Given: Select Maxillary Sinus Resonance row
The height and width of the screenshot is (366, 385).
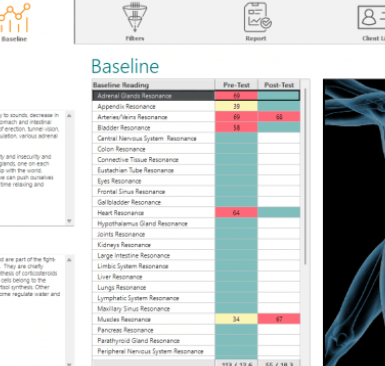Looking at the screenshot, I should [196, 309].
